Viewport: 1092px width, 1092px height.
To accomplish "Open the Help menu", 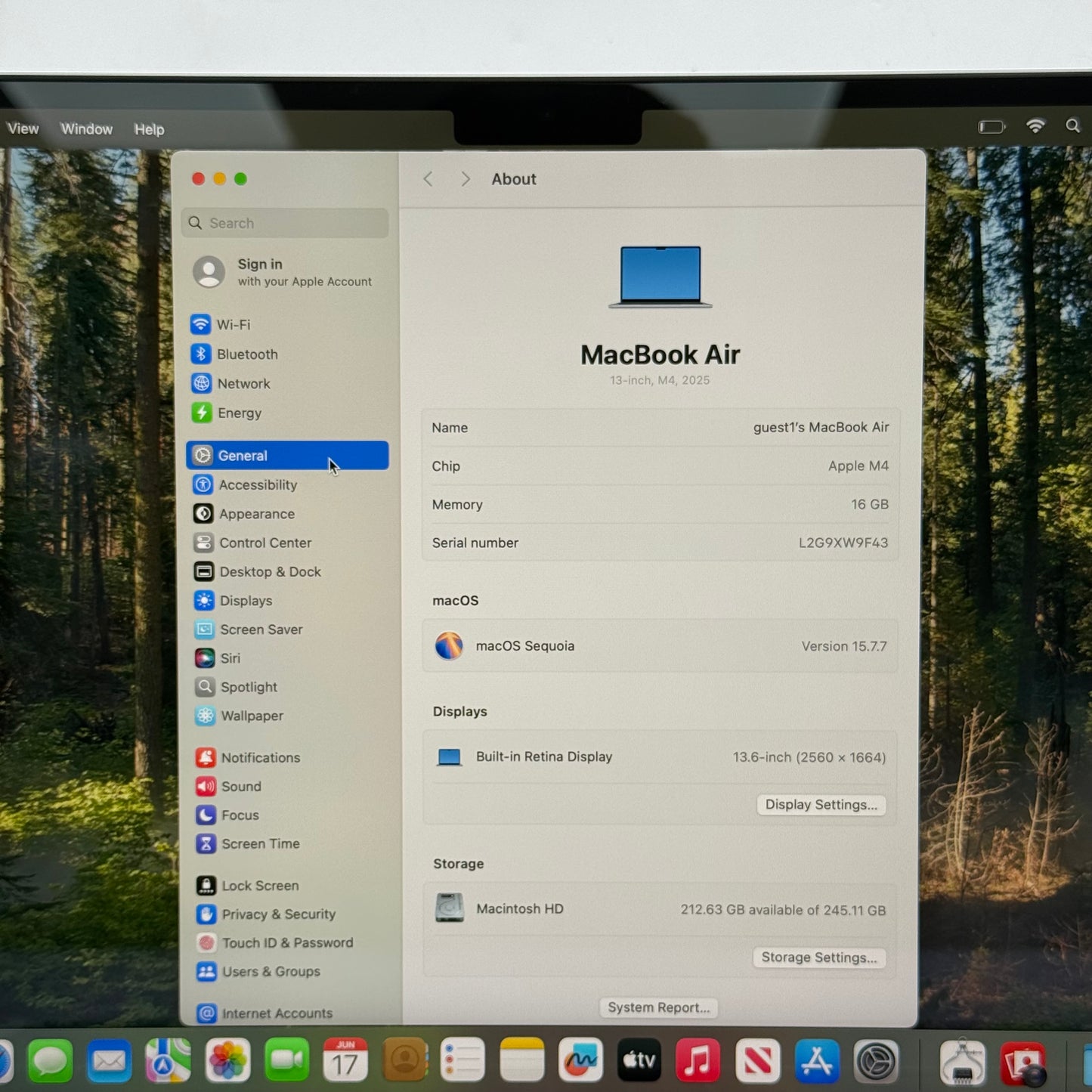I will pos(149,129).
